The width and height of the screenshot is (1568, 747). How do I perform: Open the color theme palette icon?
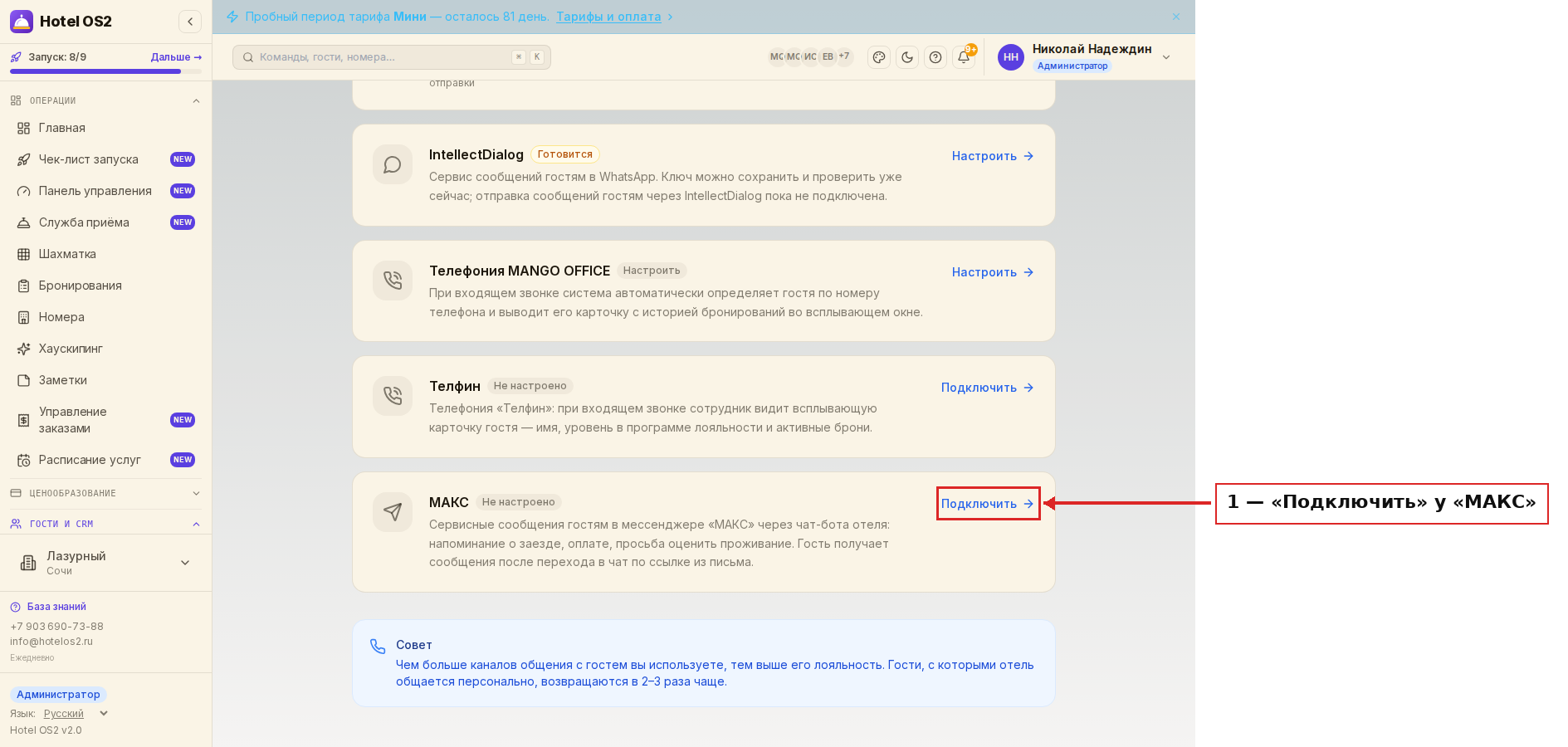tap(879, 57)
